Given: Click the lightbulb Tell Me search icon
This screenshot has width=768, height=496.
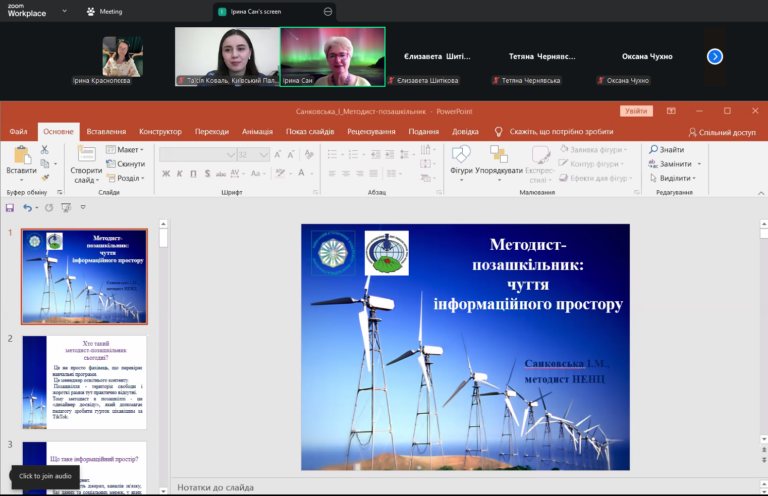Looking at the screenshot, I should [x=499, y=131].
